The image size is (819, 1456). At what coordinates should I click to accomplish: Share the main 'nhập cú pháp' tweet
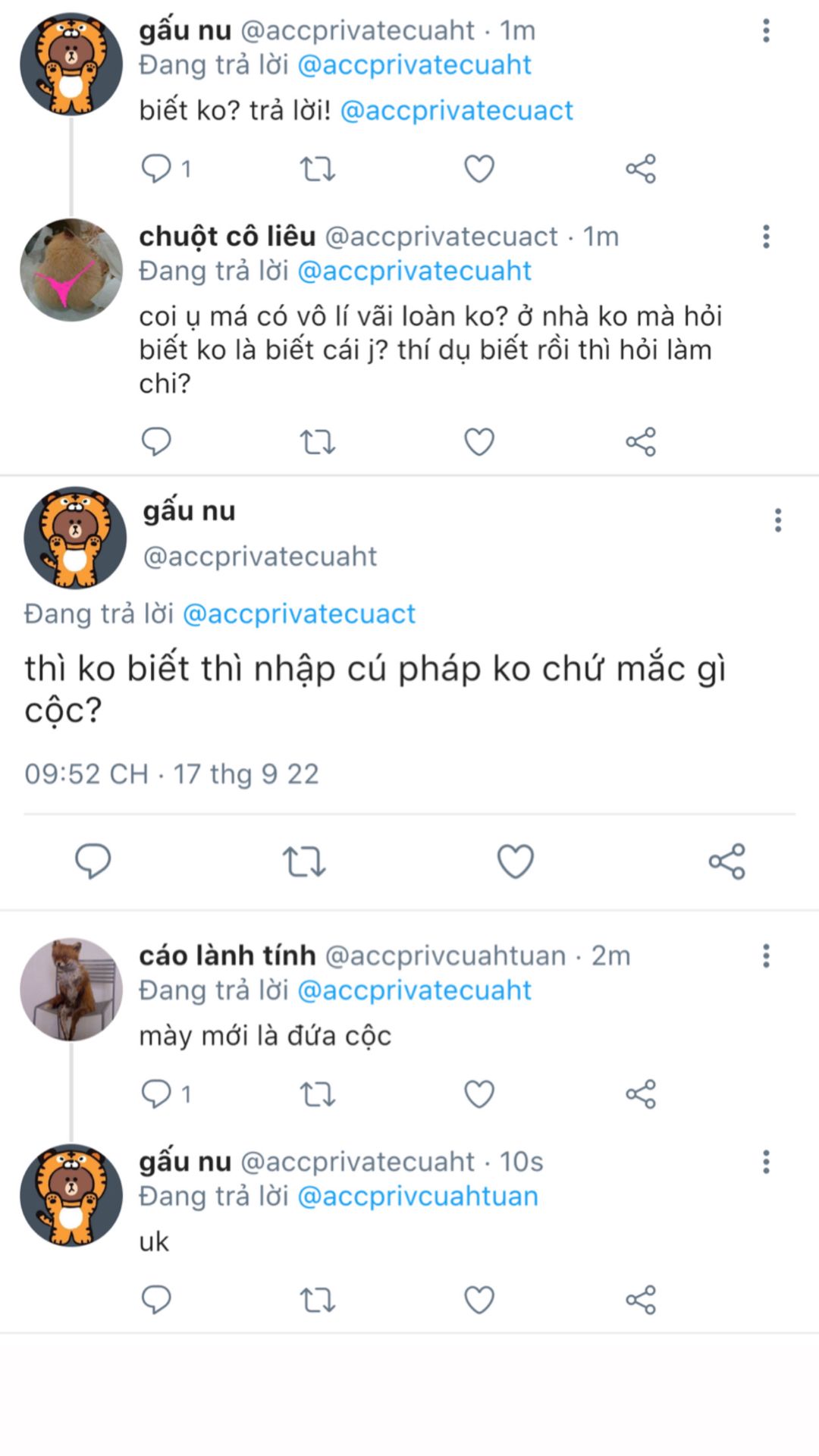726,861
